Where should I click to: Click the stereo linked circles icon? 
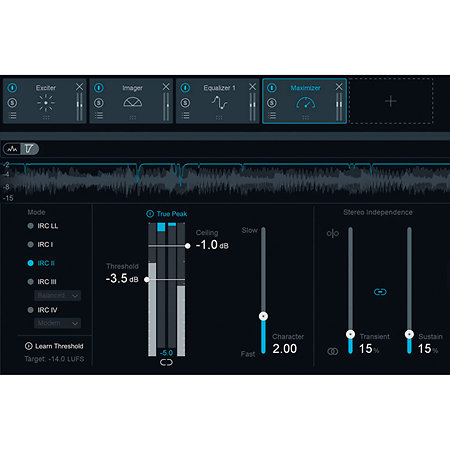tap(333, 351)
